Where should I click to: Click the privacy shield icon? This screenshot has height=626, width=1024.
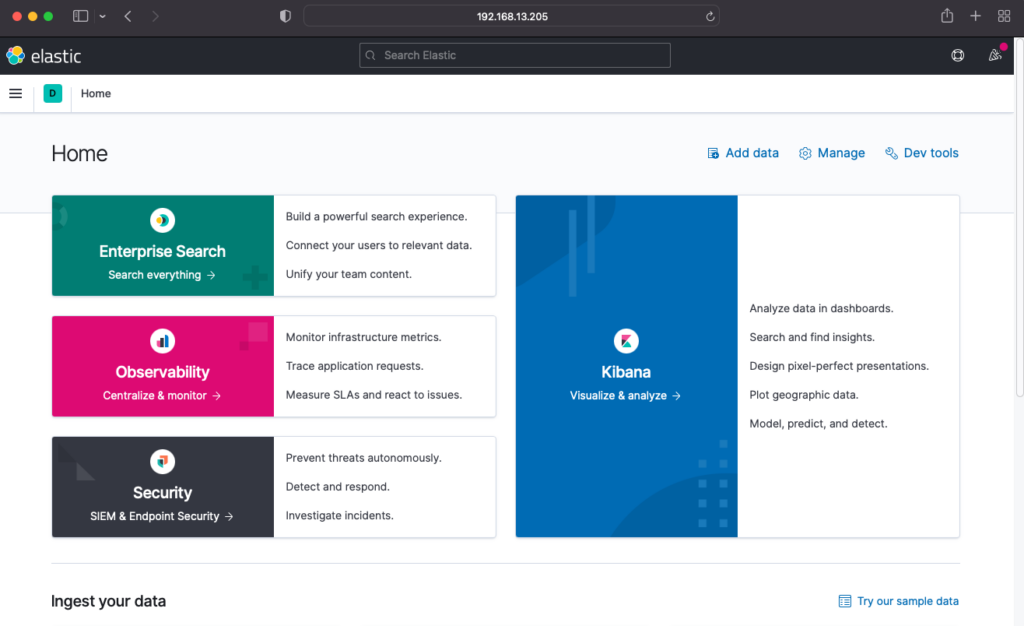(285, 16)
